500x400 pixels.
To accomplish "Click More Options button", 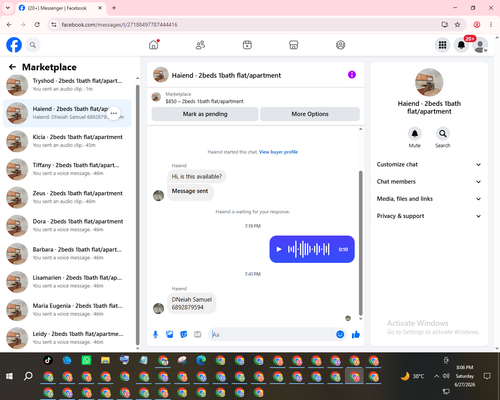I will click(x=310, y=114).
